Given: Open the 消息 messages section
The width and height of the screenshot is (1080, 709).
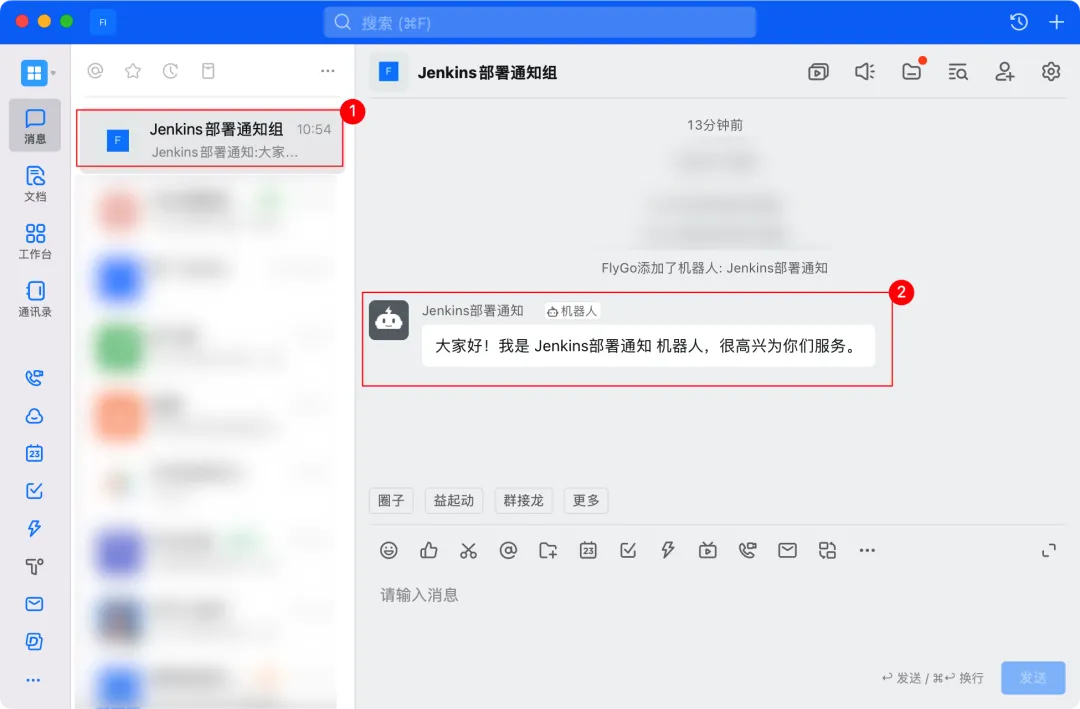Looking at the screenshot, I should coord(34,125).
